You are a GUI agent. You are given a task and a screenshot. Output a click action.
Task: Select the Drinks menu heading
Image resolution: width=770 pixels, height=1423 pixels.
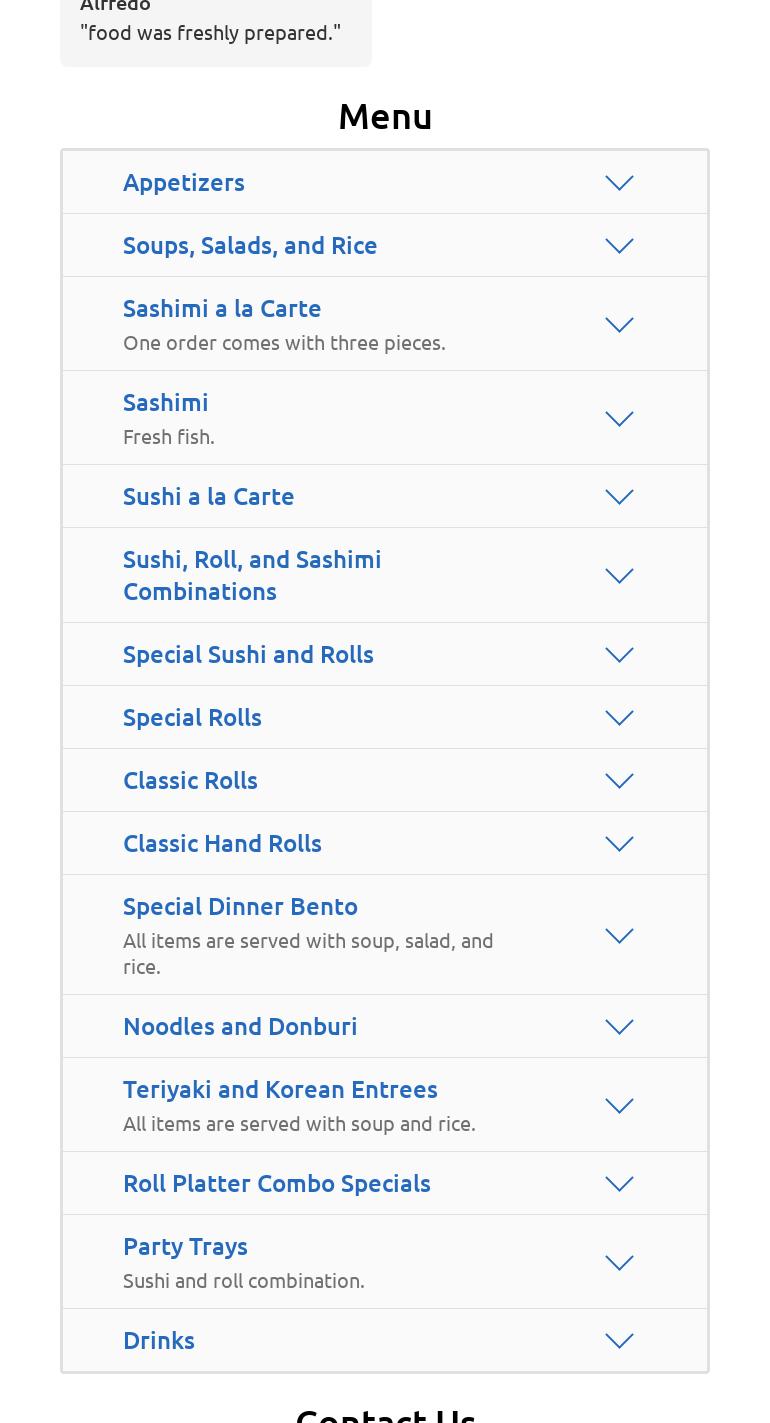[159, 1340]
